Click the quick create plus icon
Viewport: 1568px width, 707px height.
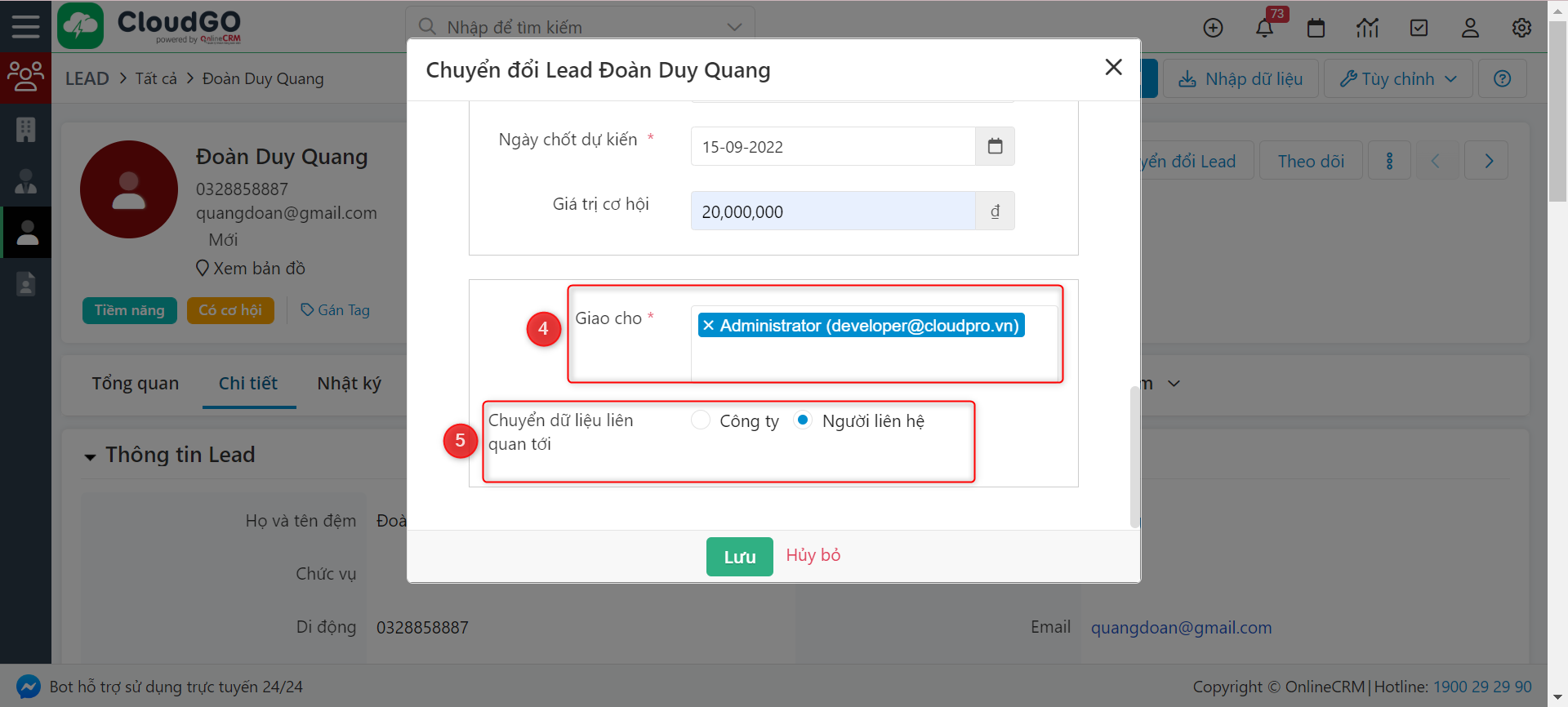pyautogui.click(x=1213, y=29)
